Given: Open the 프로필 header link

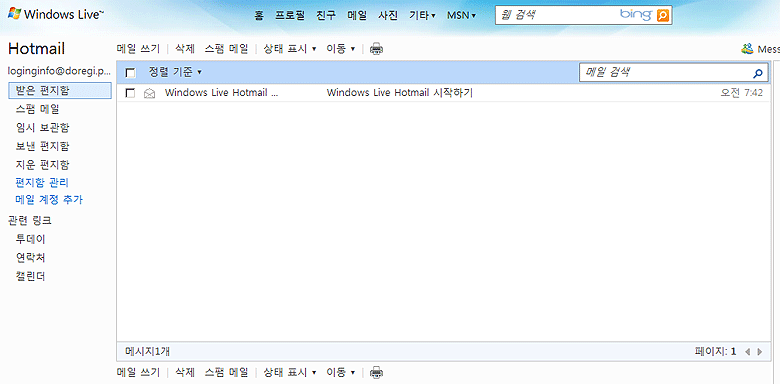Looking at the screenshot, I should point(290,15).
